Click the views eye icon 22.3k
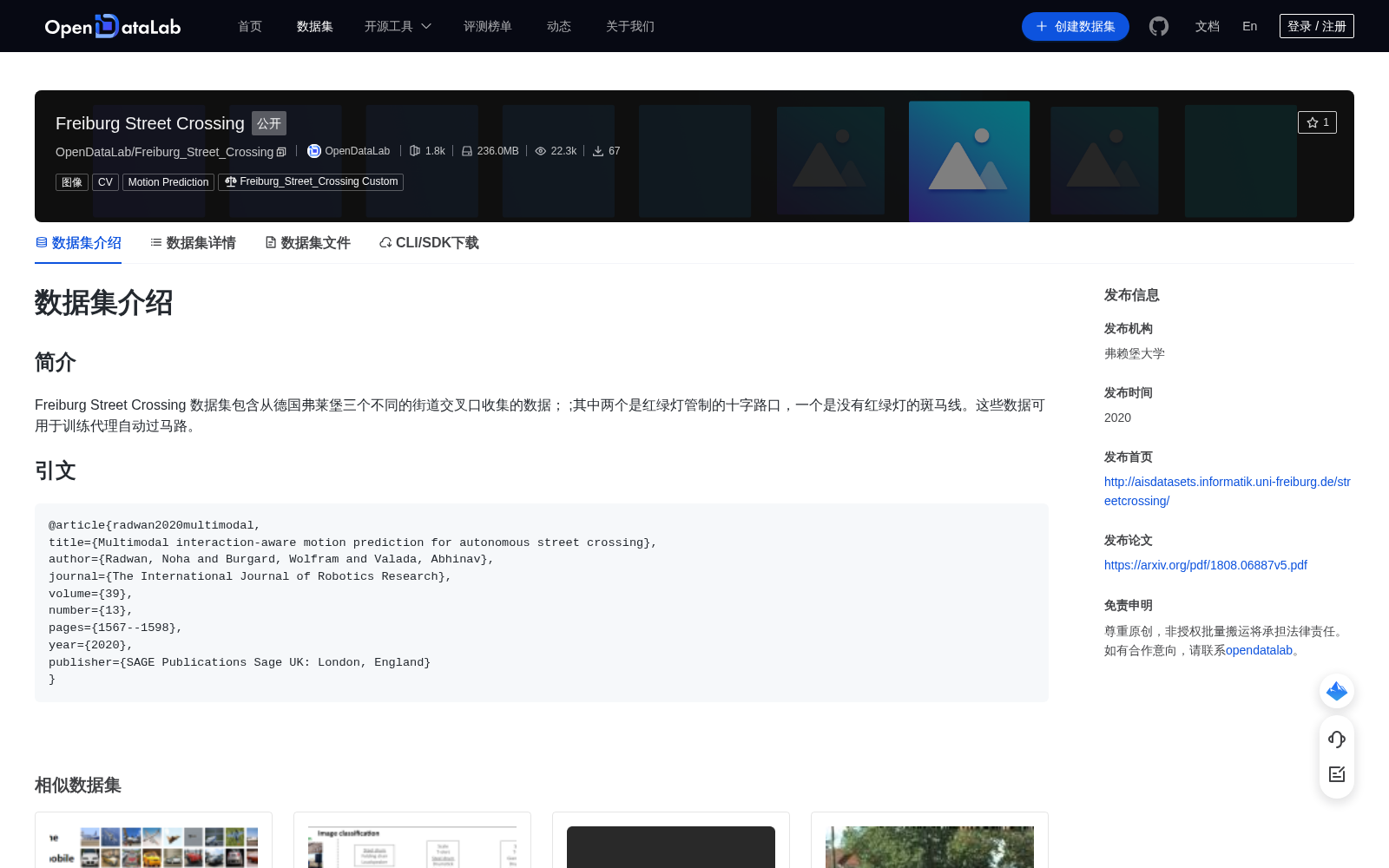The image size is (1389, 868). click(x=541, y=151)
